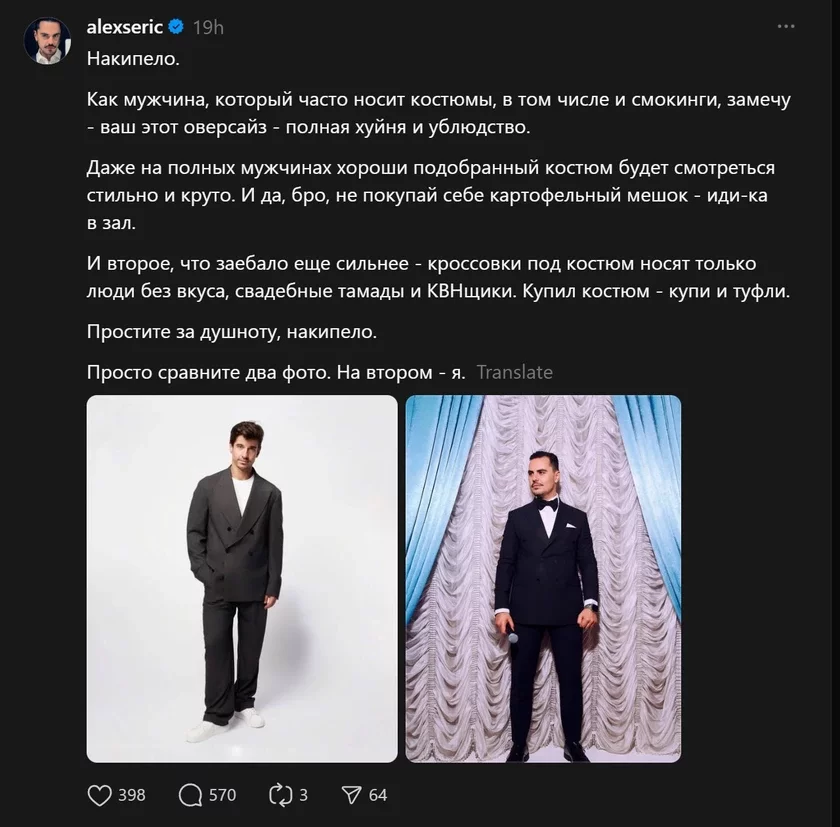
Task: Open replies with the comment bubble icon
Action: tap(190, 795)
